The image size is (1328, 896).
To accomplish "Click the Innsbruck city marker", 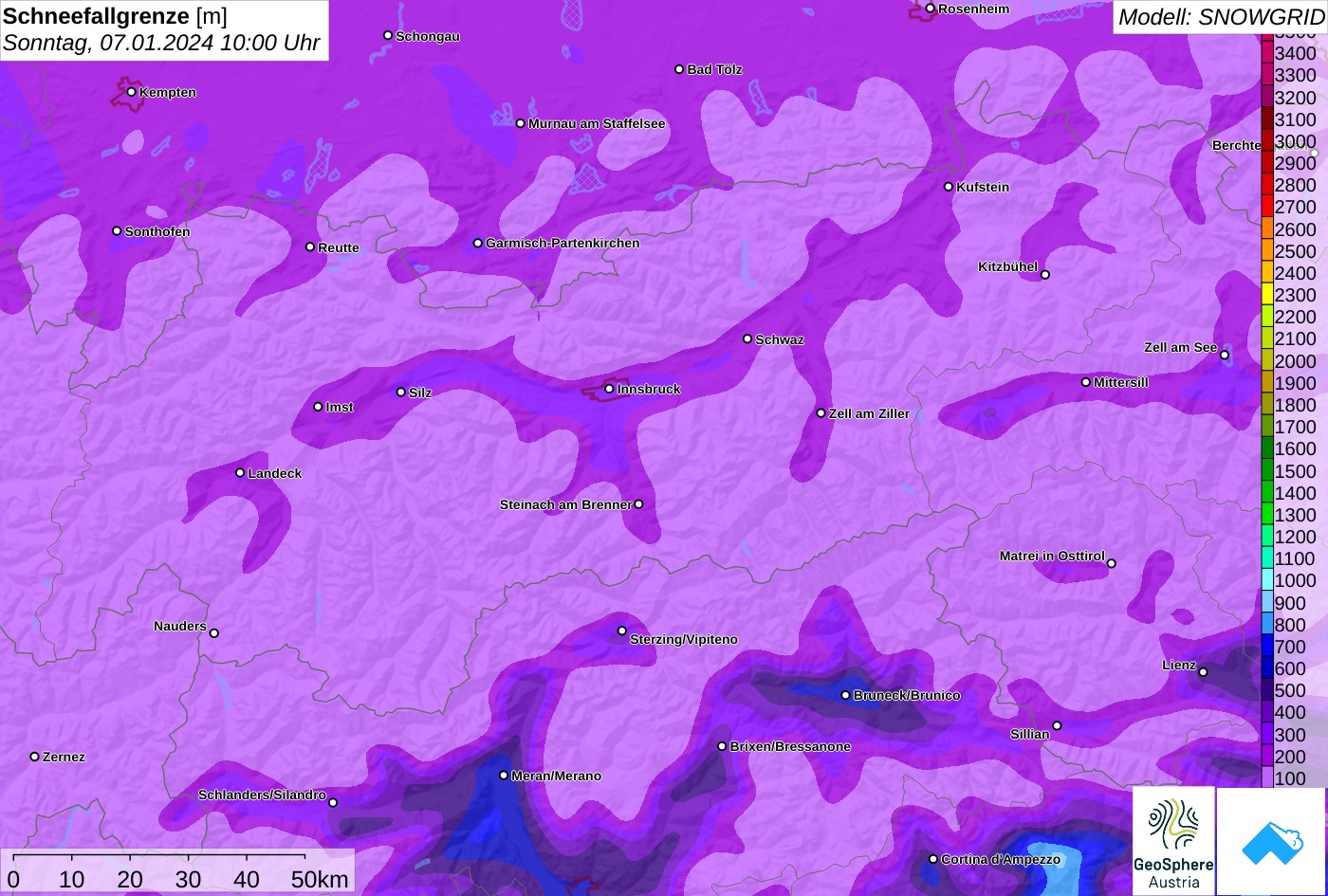I will tap(609, 389).
